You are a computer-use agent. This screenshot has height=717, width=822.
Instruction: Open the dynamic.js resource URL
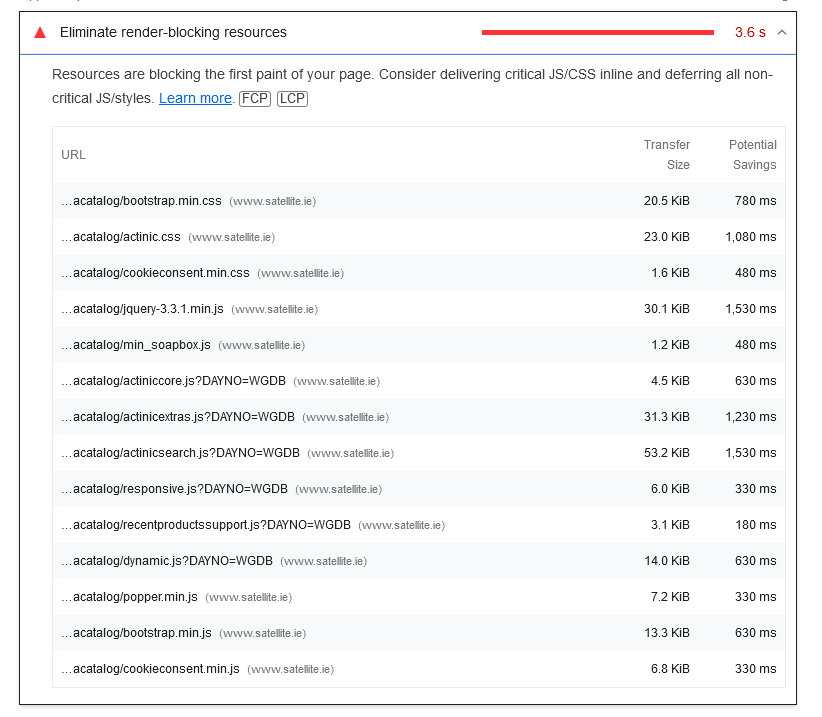[167, 561]
